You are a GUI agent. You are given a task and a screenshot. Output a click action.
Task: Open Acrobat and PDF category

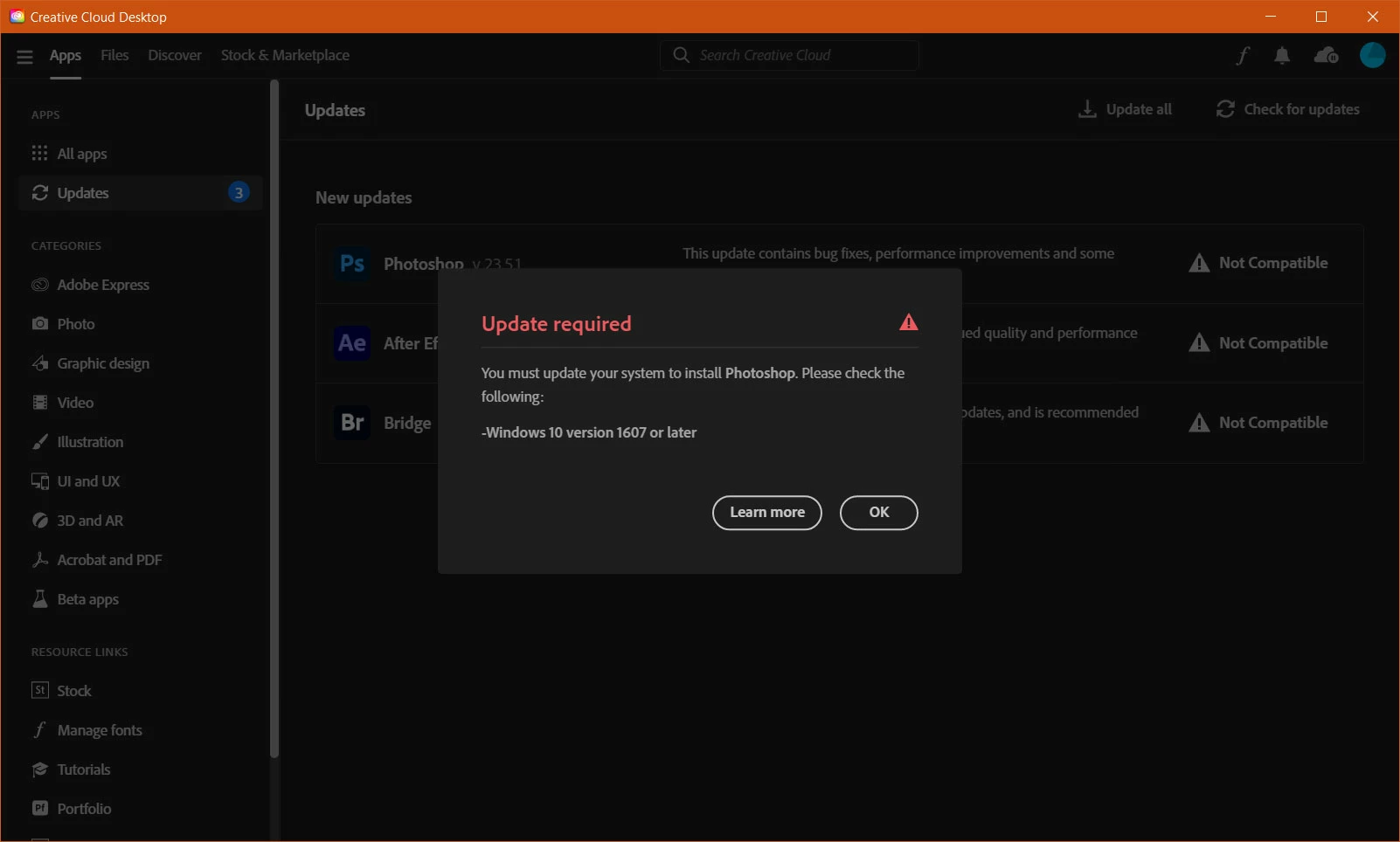point(140,560)
